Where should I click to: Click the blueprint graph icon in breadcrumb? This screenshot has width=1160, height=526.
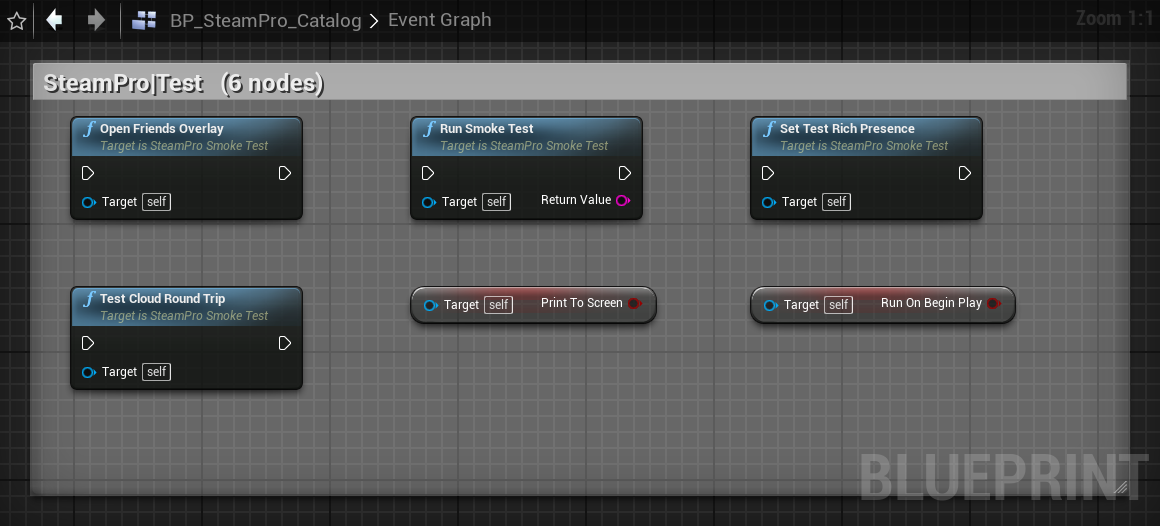(x=144, y=21)
